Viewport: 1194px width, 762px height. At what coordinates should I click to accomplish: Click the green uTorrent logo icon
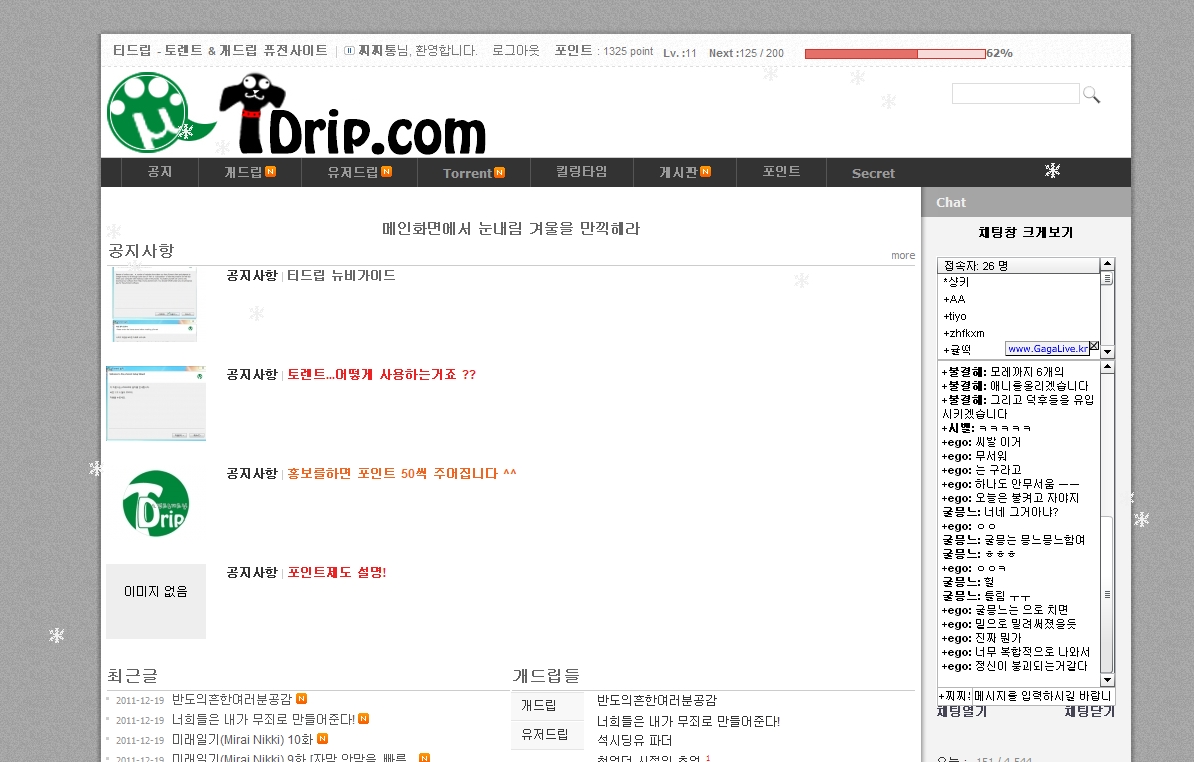149,113
